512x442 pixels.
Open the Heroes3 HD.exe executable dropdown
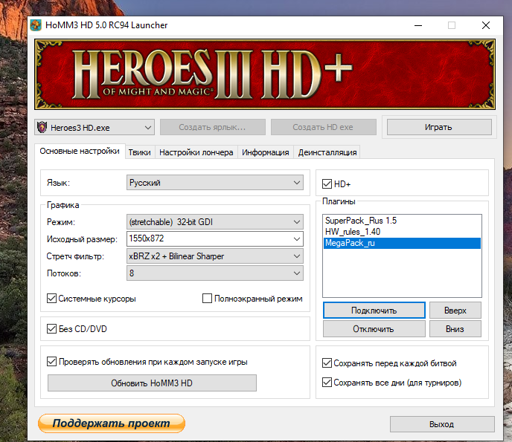coord(94,127)
